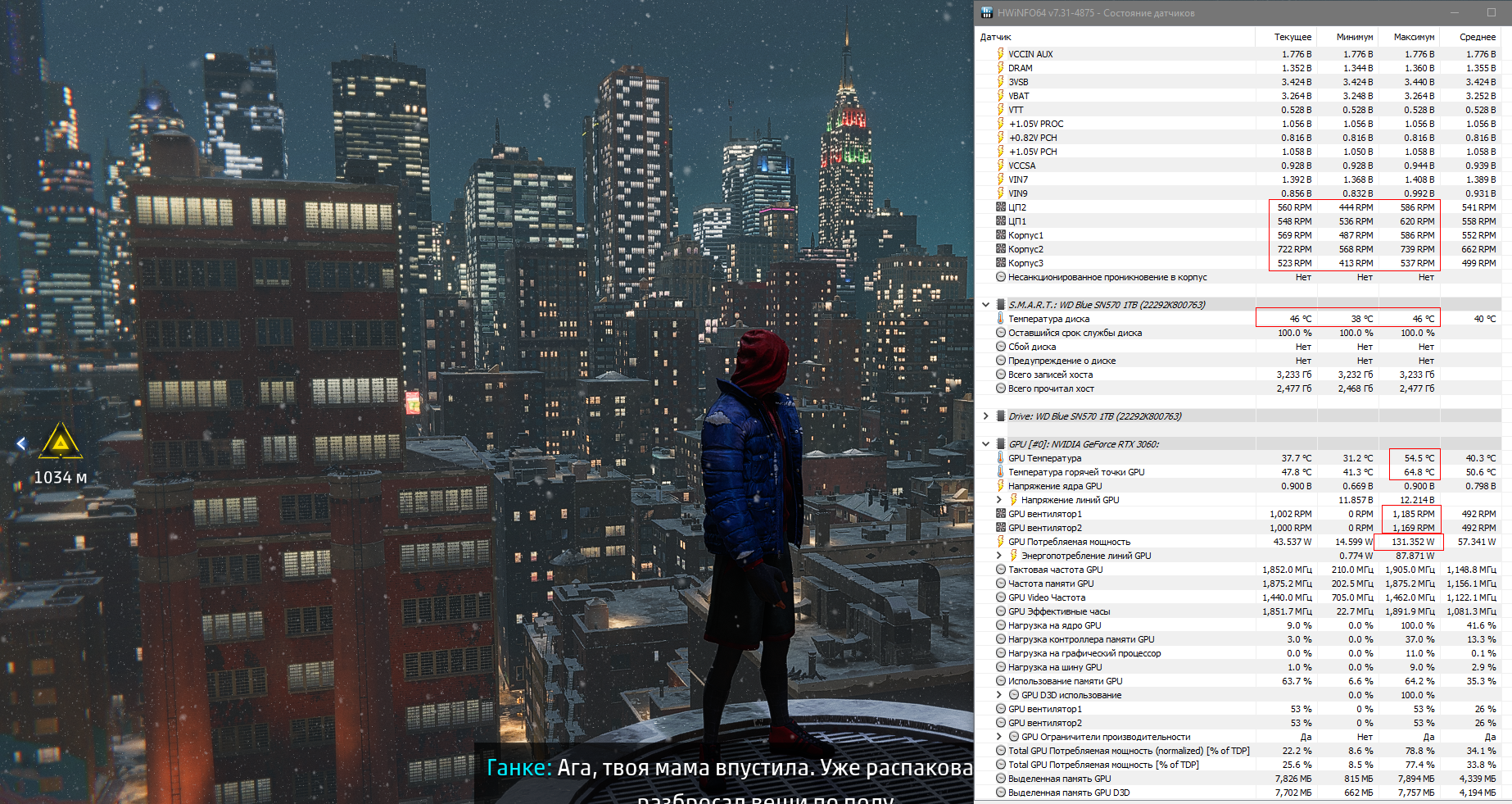Collapse the S.M.A.R.T. WD Blue SN570 section

point(985,305)
